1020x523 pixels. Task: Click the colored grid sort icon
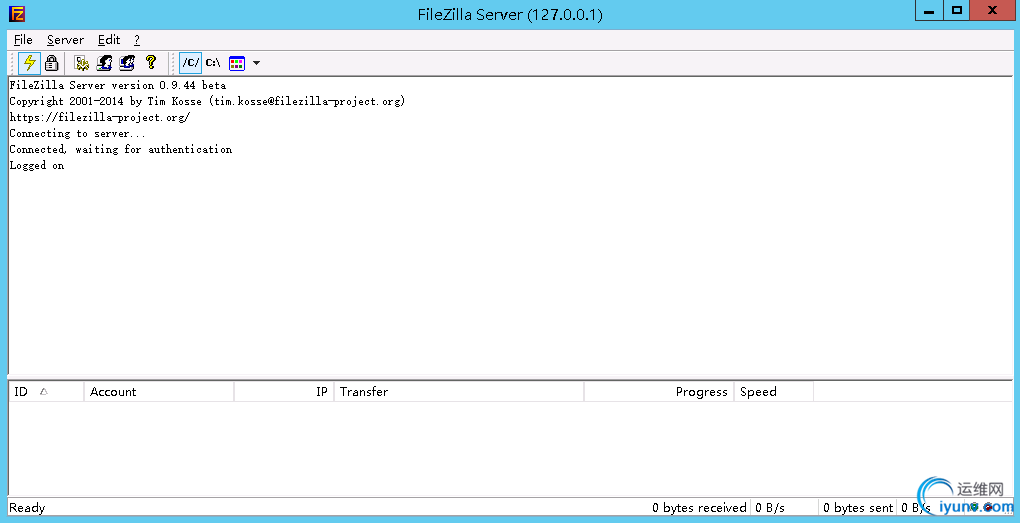[x=237, y=62]
